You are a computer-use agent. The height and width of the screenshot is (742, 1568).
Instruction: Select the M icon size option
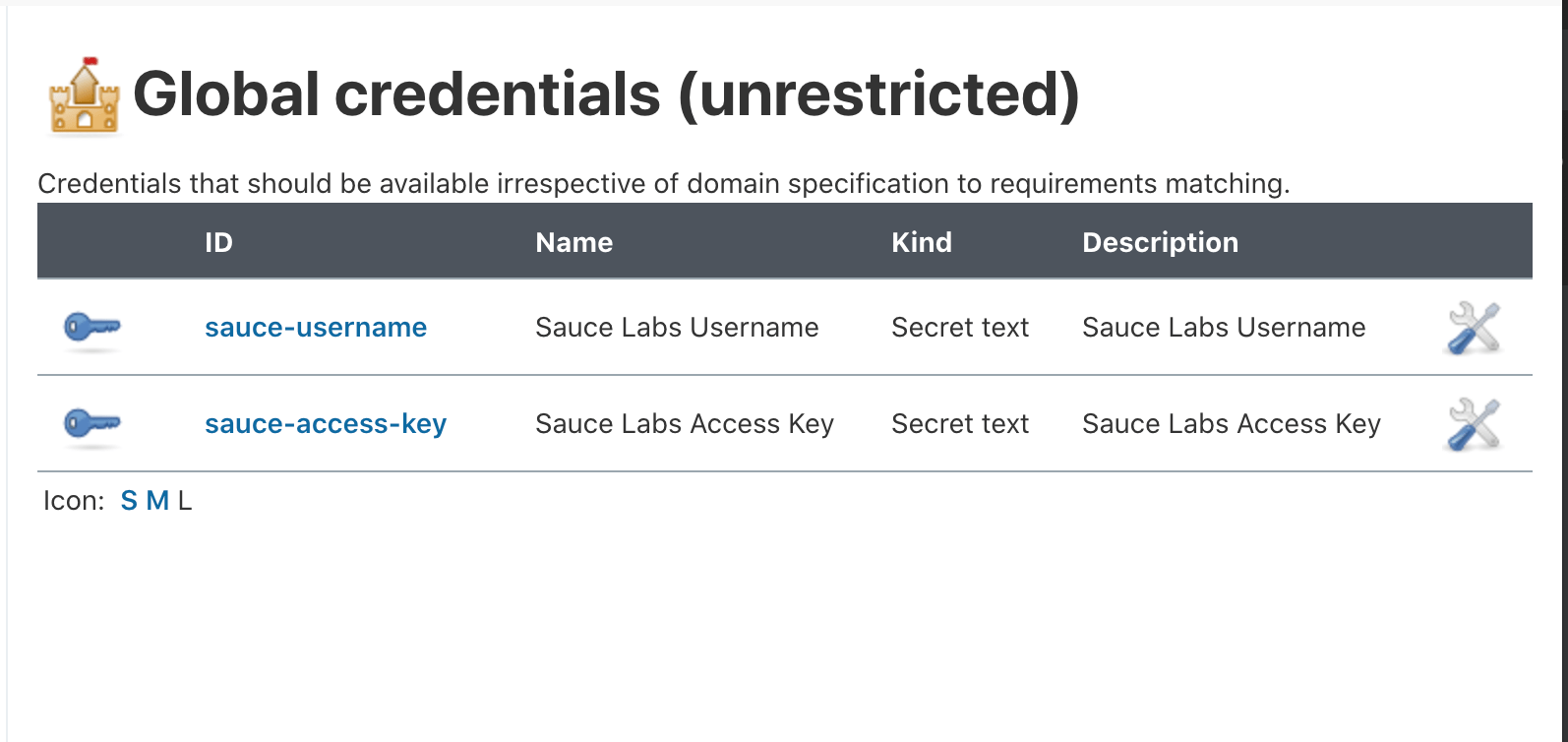(x=155, y=500)
